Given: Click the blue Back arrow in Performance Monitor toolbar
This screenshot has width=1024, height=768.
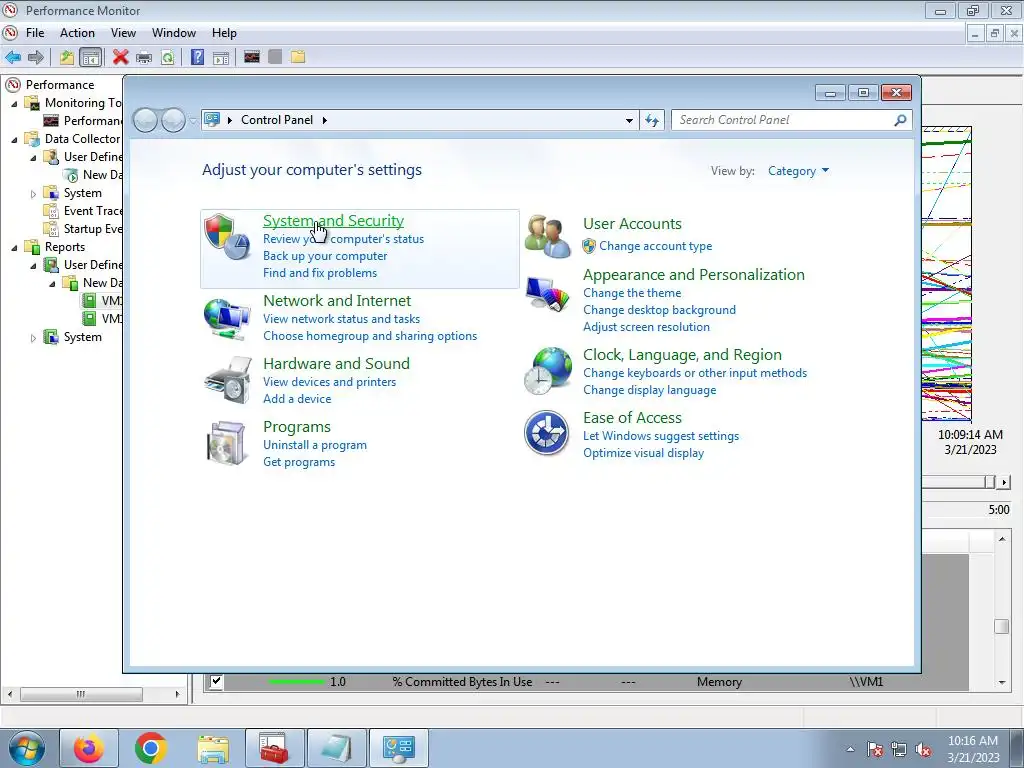Looking at the screenshot, I should coord(13,57).
